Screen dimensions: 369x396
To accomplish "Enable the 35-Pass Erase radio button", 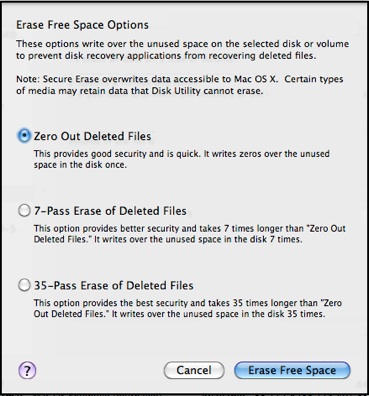I will 24,285.
